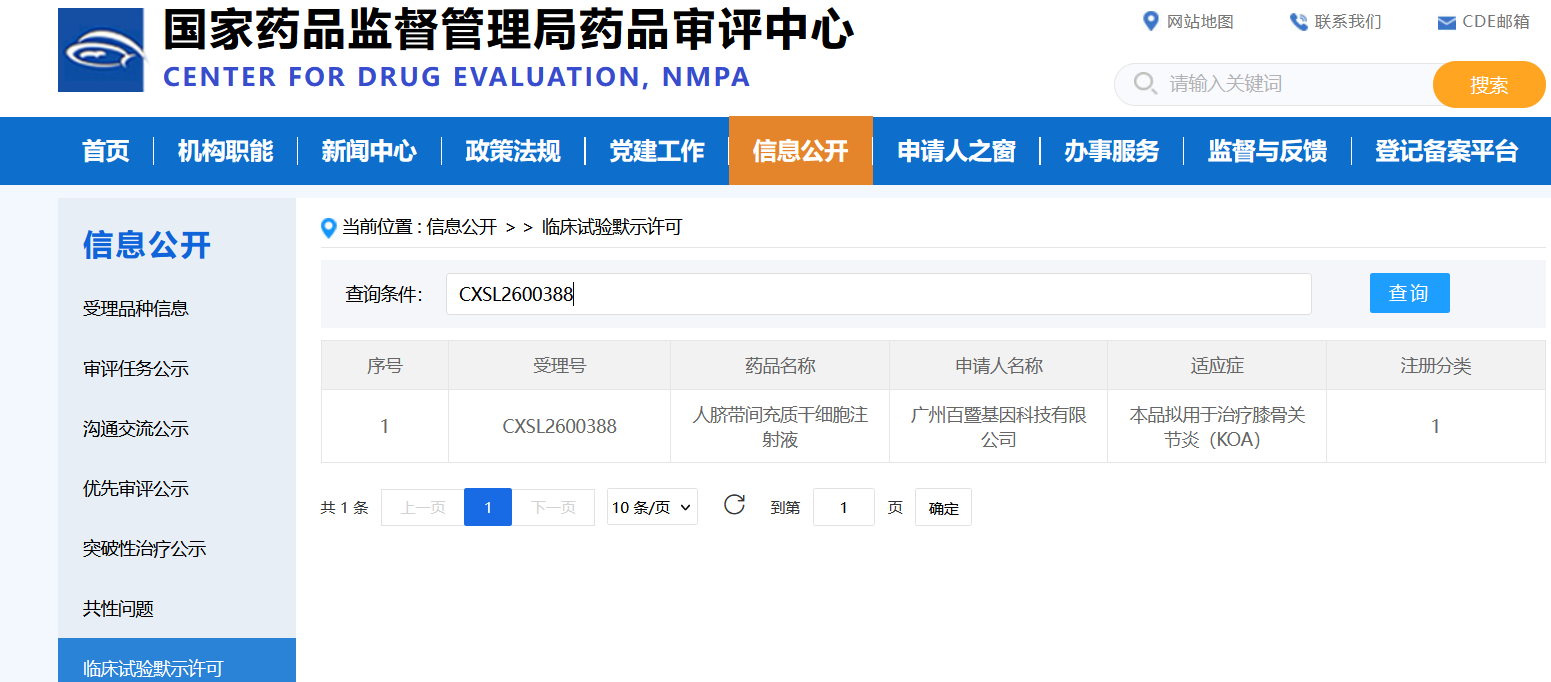Click the 上一页 pagination button
Screen dimensions: 1551x682
[x=423, y=507]
